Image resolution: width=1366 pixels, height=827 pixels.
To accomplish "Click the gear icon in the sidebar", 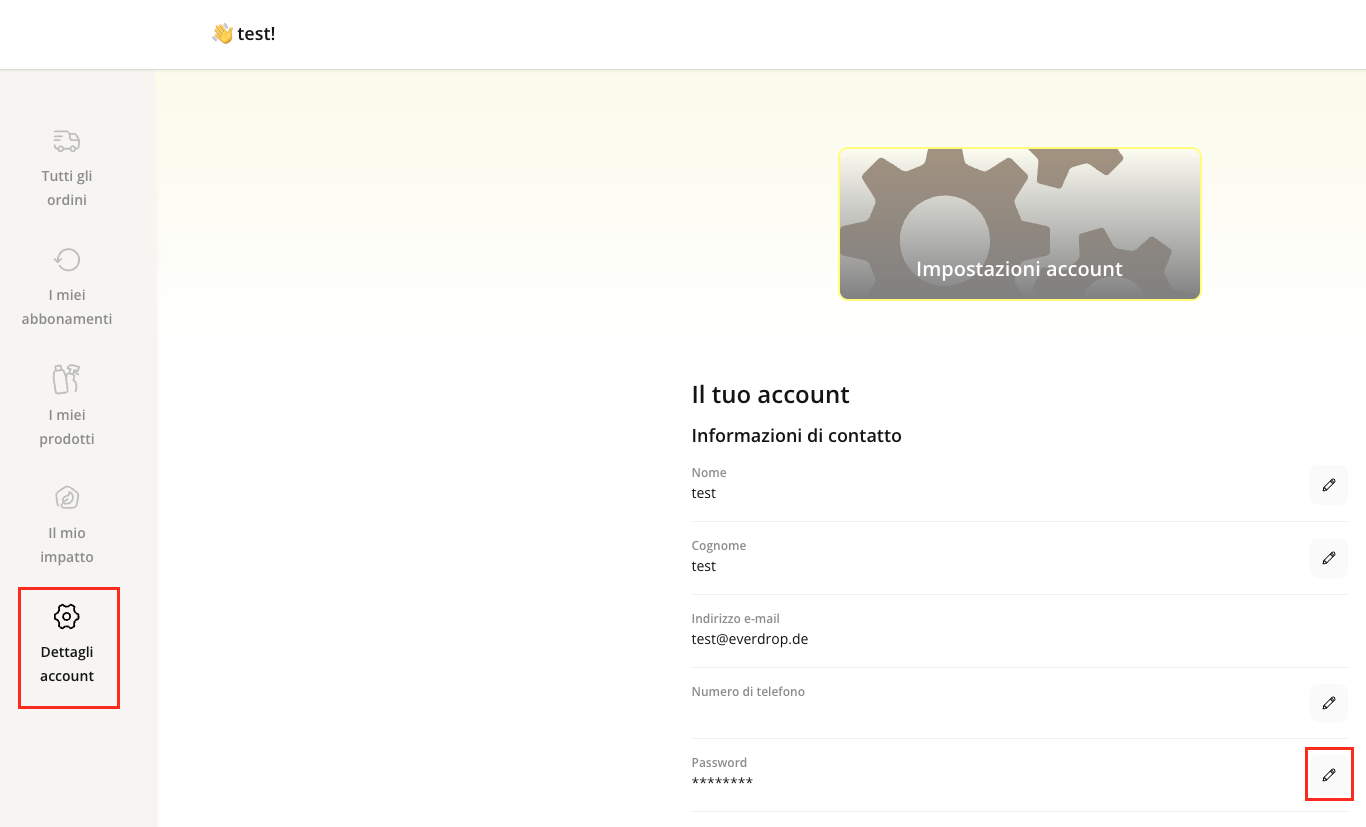I will [x=67, y=616].
